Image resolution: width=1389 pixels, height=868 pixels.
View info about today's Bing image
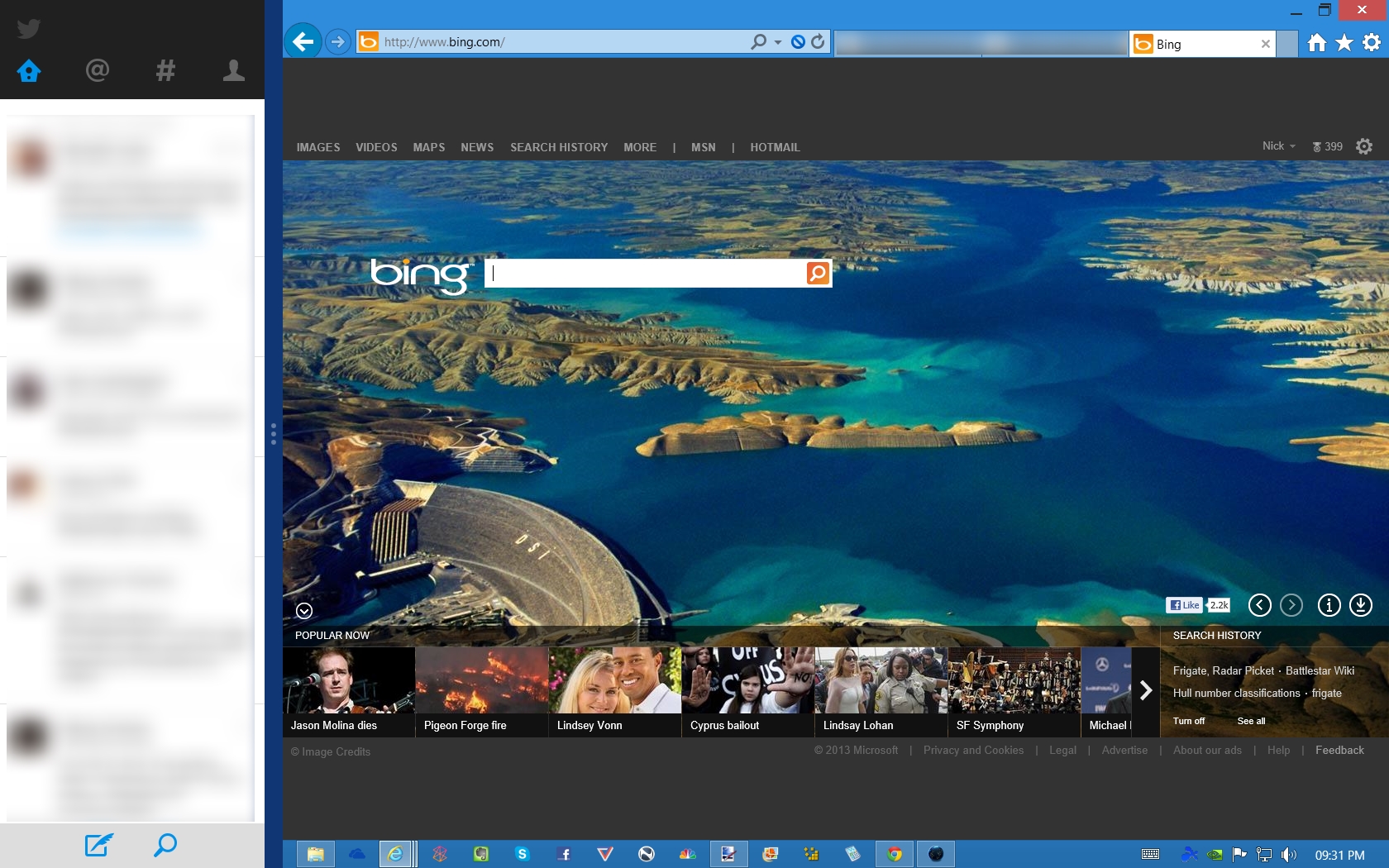[x=1329, y=605]
